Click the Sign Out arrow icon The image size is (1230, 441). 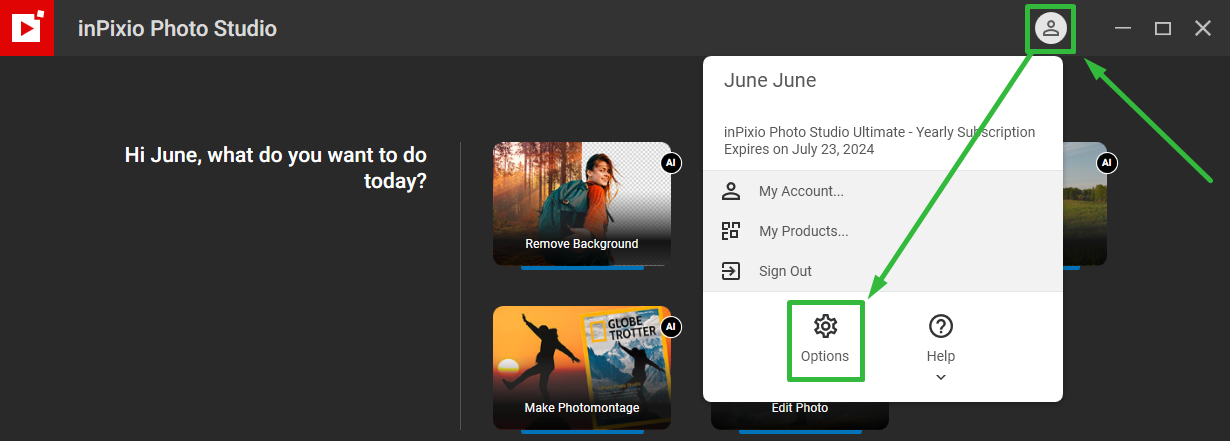pos(731,271)
